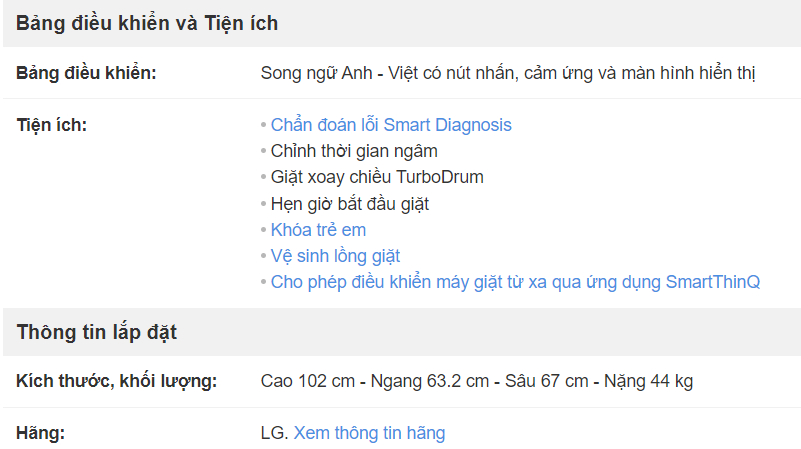Viewport: 801px width, 449px height.
Task: Click the LG brand name text
Action: pyautogui.click(x=275, y=433)
